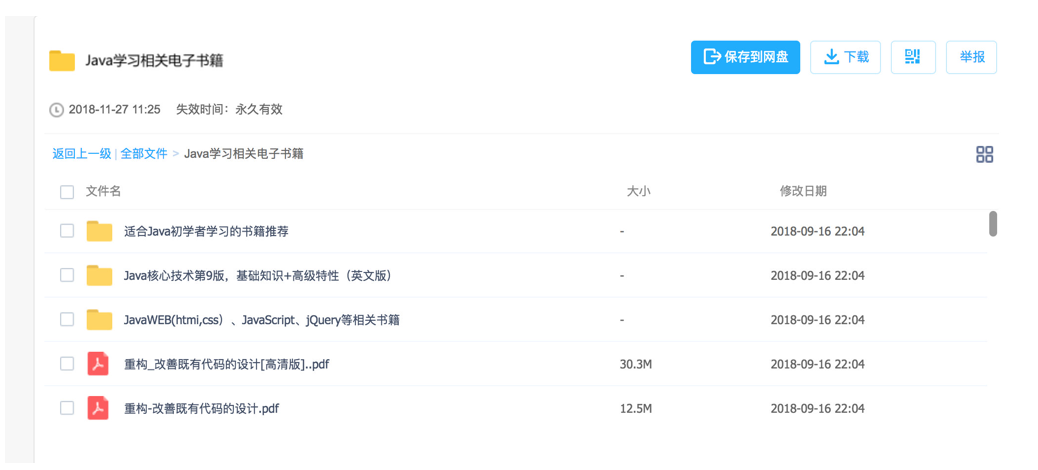Screen dimensions: 1038x470
Task: Open folder icon of 适合Java初学者学习的书籍推荐
Action: (x=99, y=231)
